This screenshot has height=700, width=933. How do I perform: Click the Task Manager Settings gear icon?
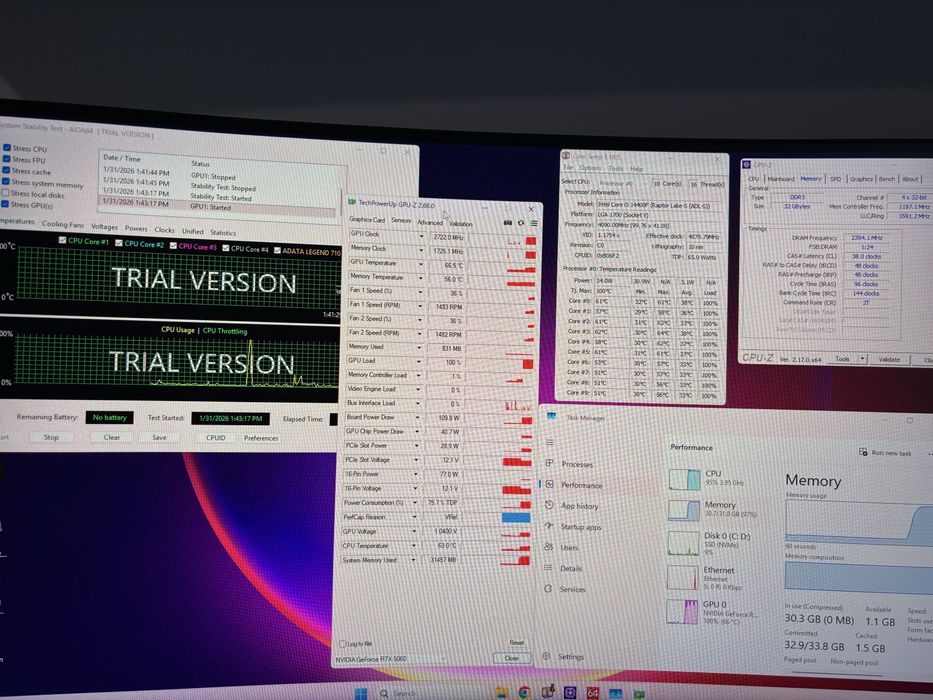[x=546, y=656]
